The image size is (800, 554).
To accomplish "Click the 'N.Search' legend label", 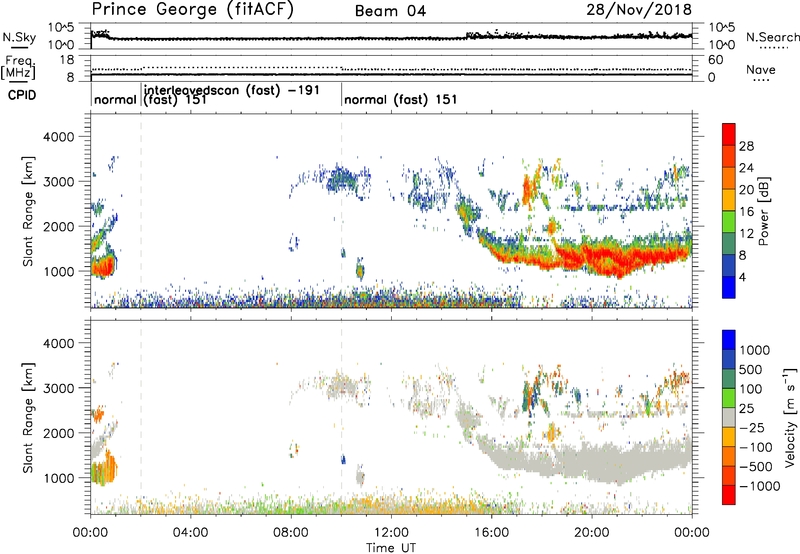I will (x=772, y=37).
